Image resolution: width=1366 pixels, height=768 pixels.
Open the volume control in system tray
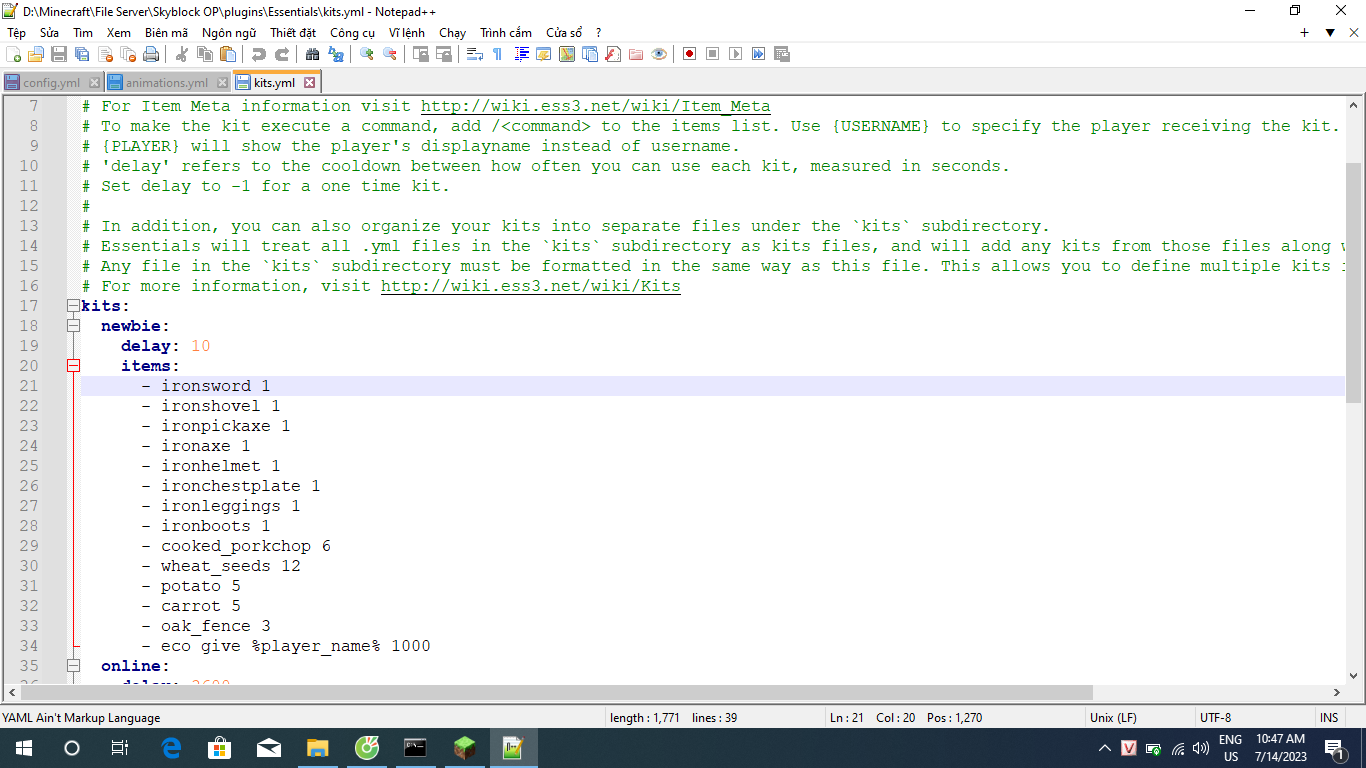click(x=1201, y=748)
